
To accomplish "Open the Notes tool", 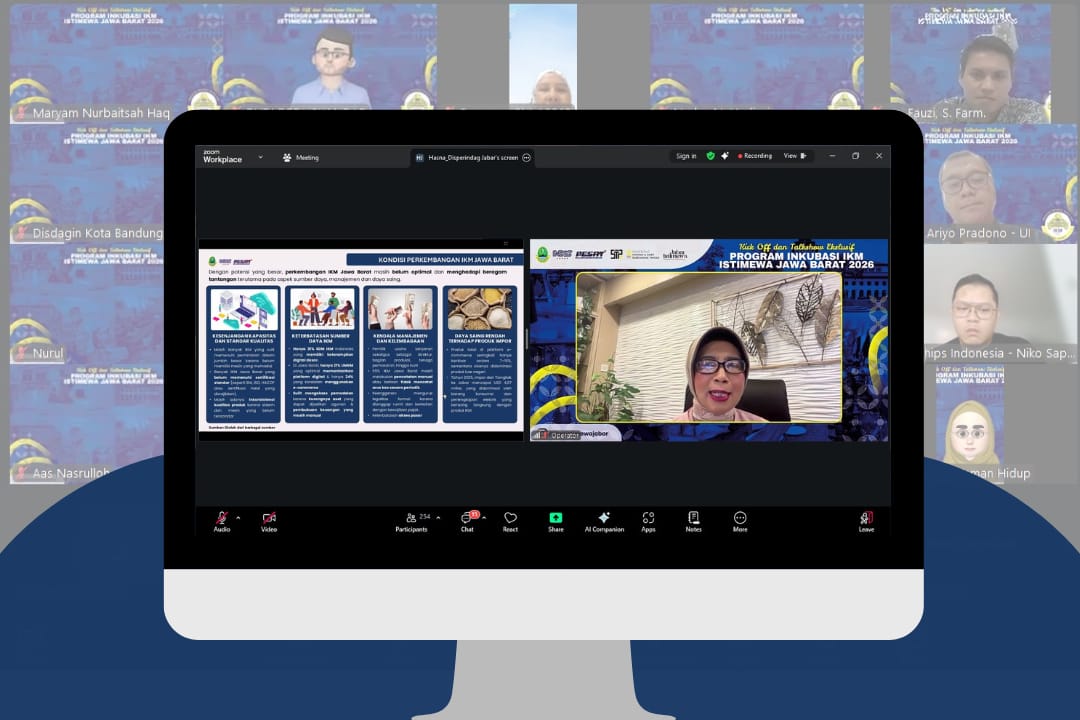I will 693,518.
